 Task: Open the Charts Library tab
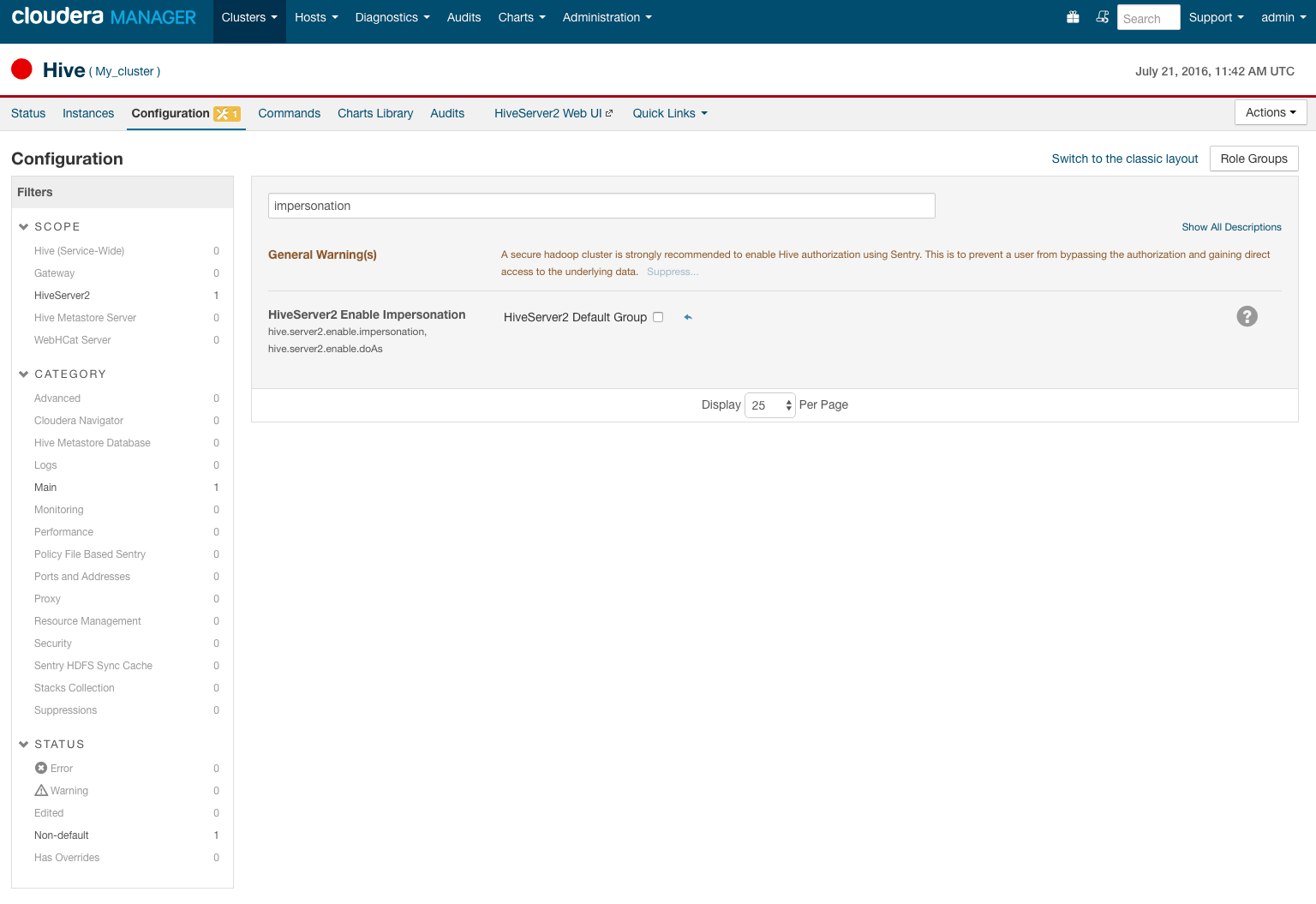point(375,113)
